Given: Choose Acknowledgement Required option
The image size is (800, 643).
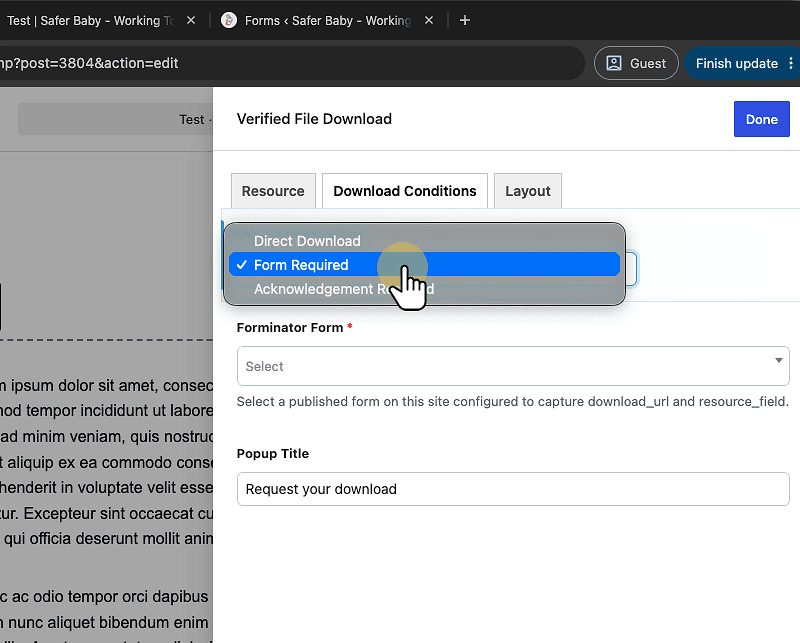Looking at the screenshot, I should (x=424, y=289).
